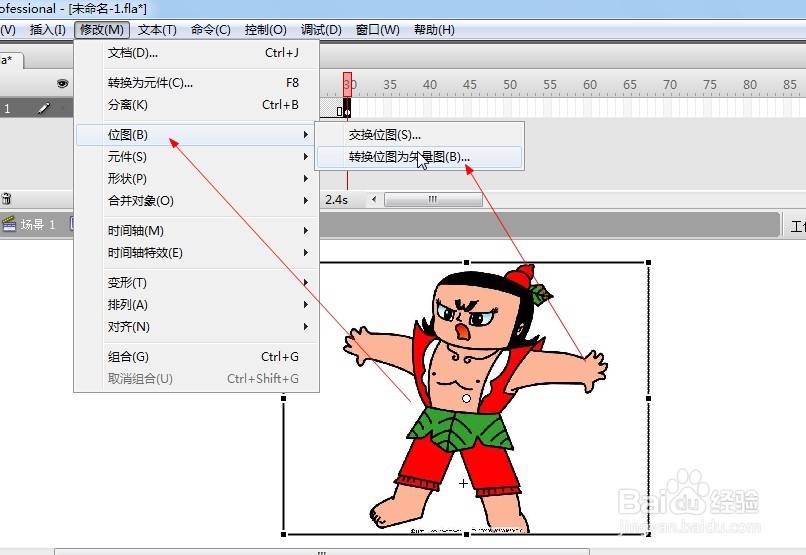Open the 文本(T) menu

(x=157, y=30)
